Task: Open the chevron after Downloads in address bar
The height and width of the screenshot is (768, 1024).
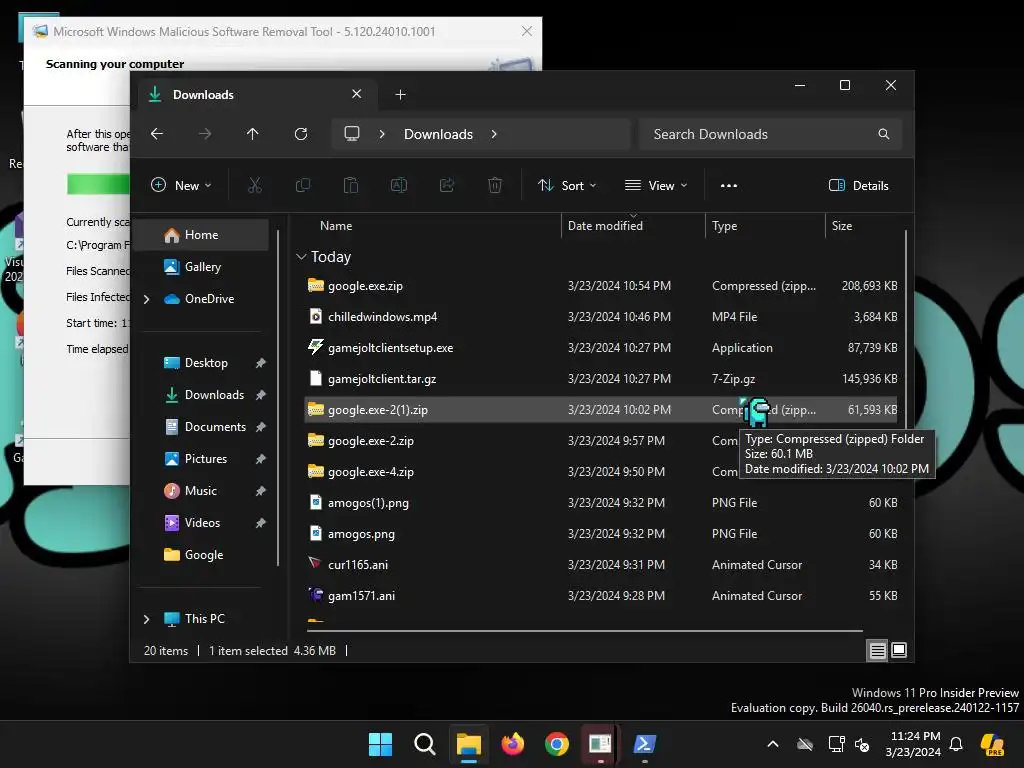Action: point(494,134)
